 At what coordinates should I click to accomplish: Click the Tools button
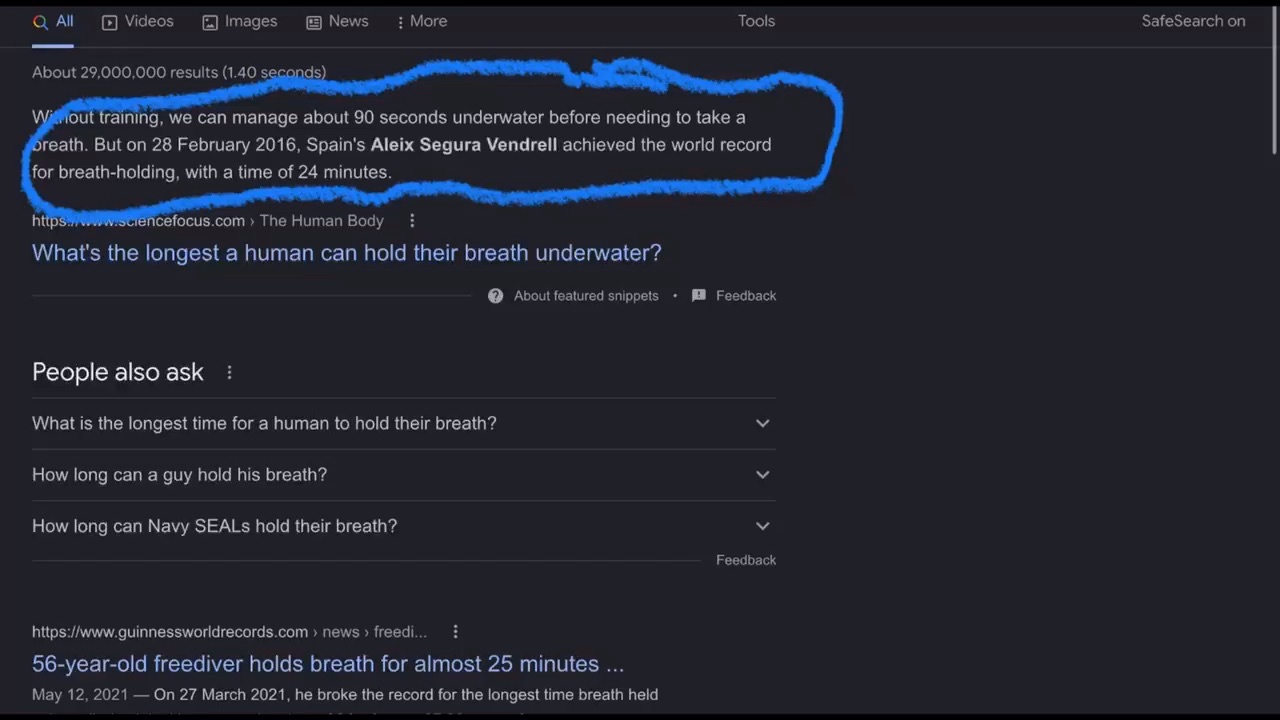756,21
